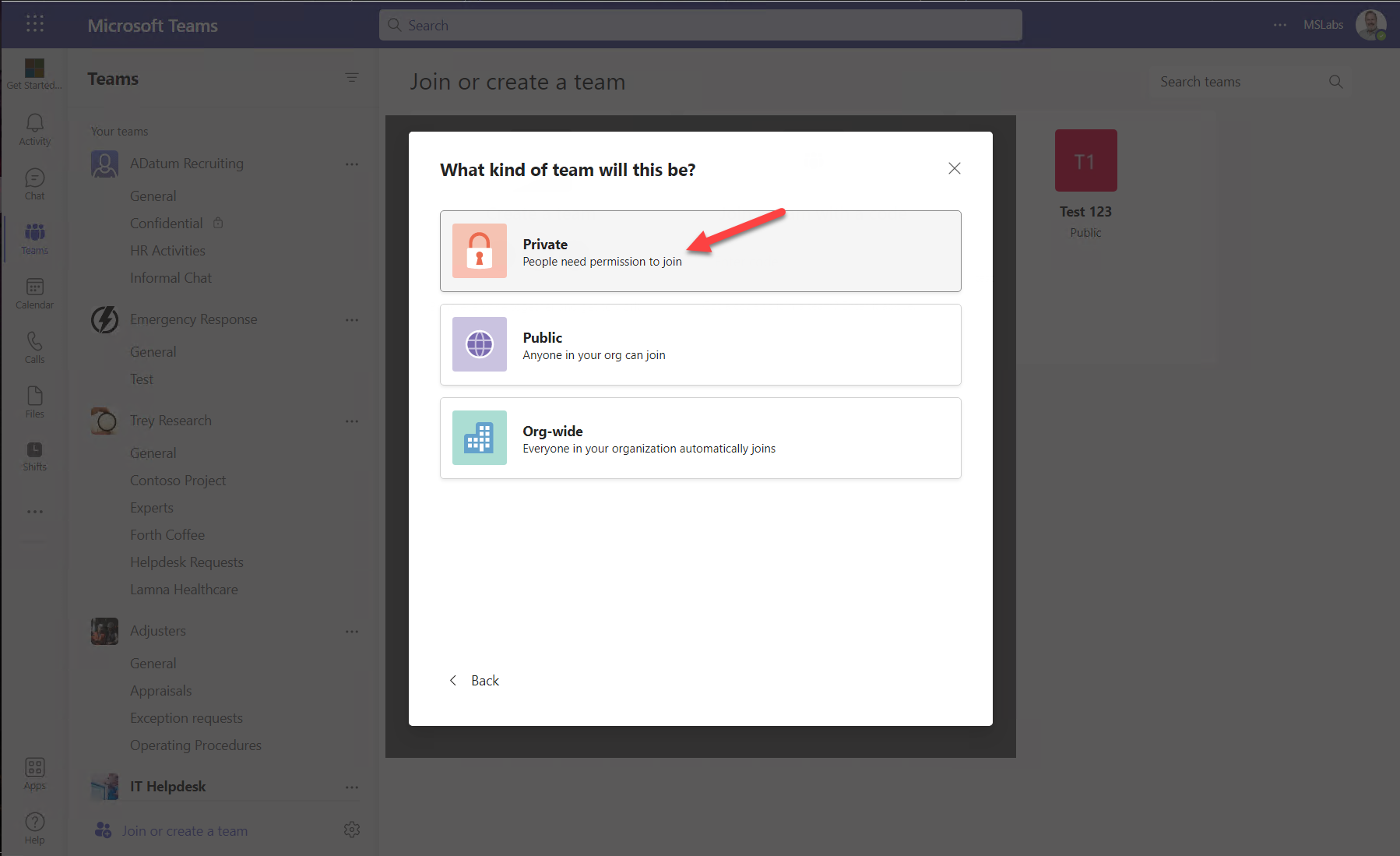Open the app launcher waffle icon

(35, 24)
